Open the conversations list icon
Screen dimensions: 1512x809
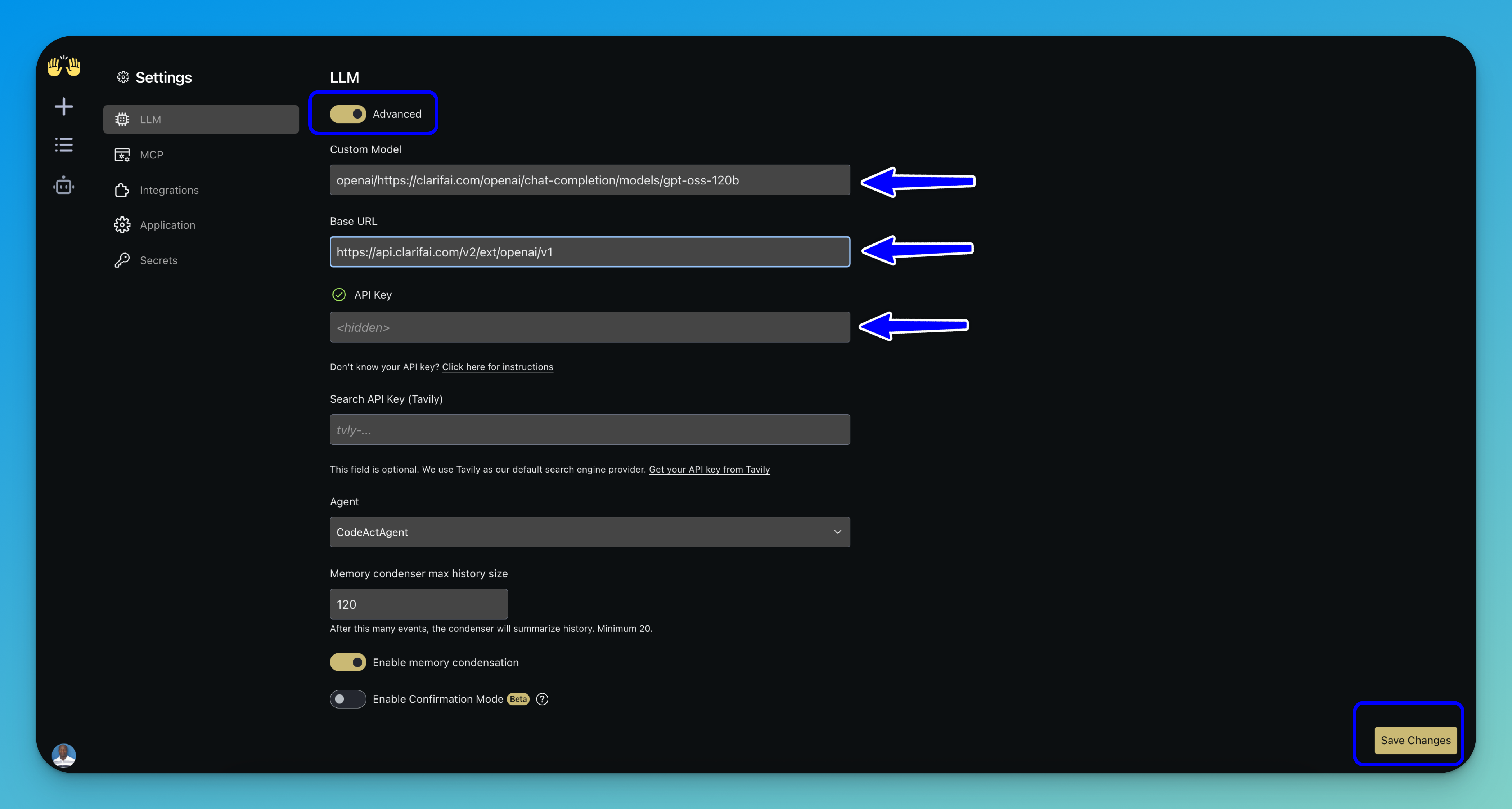coord(63,144)
